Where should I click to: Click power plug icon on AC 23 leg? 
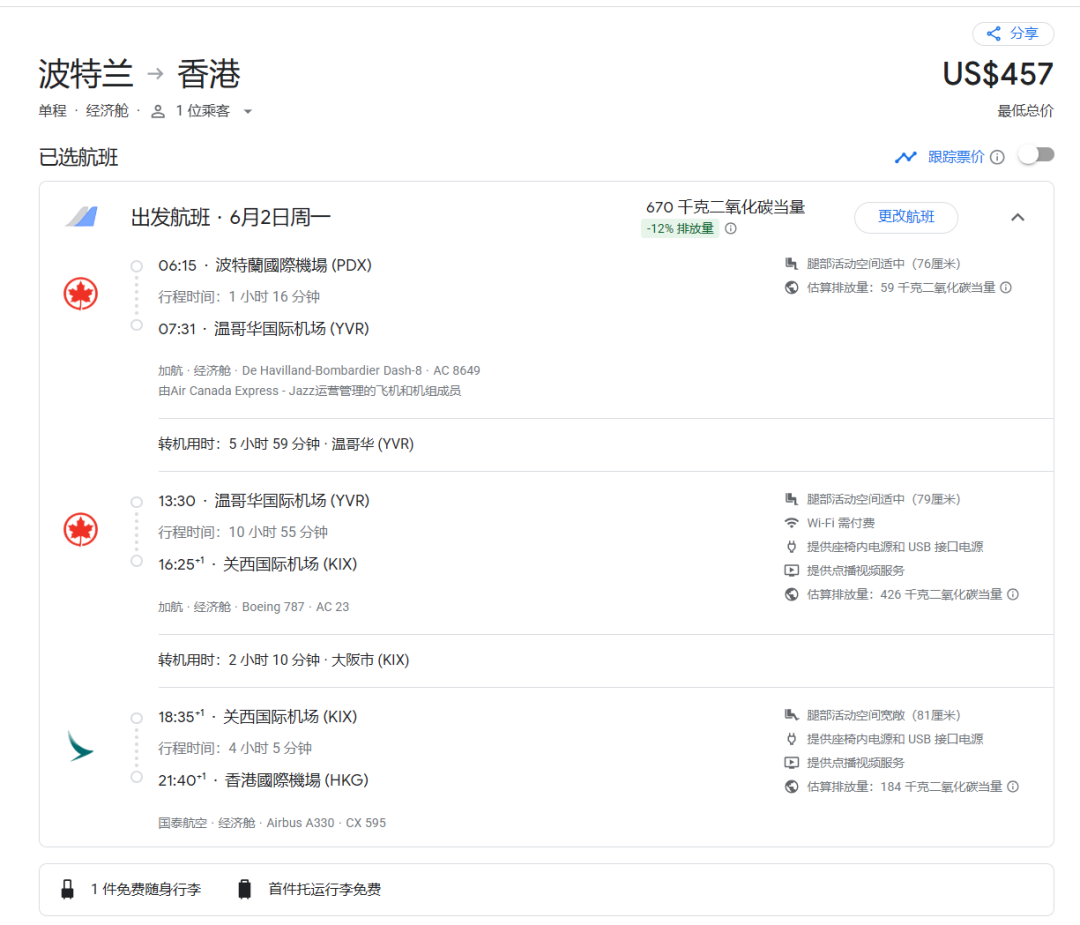click(791, 547)
